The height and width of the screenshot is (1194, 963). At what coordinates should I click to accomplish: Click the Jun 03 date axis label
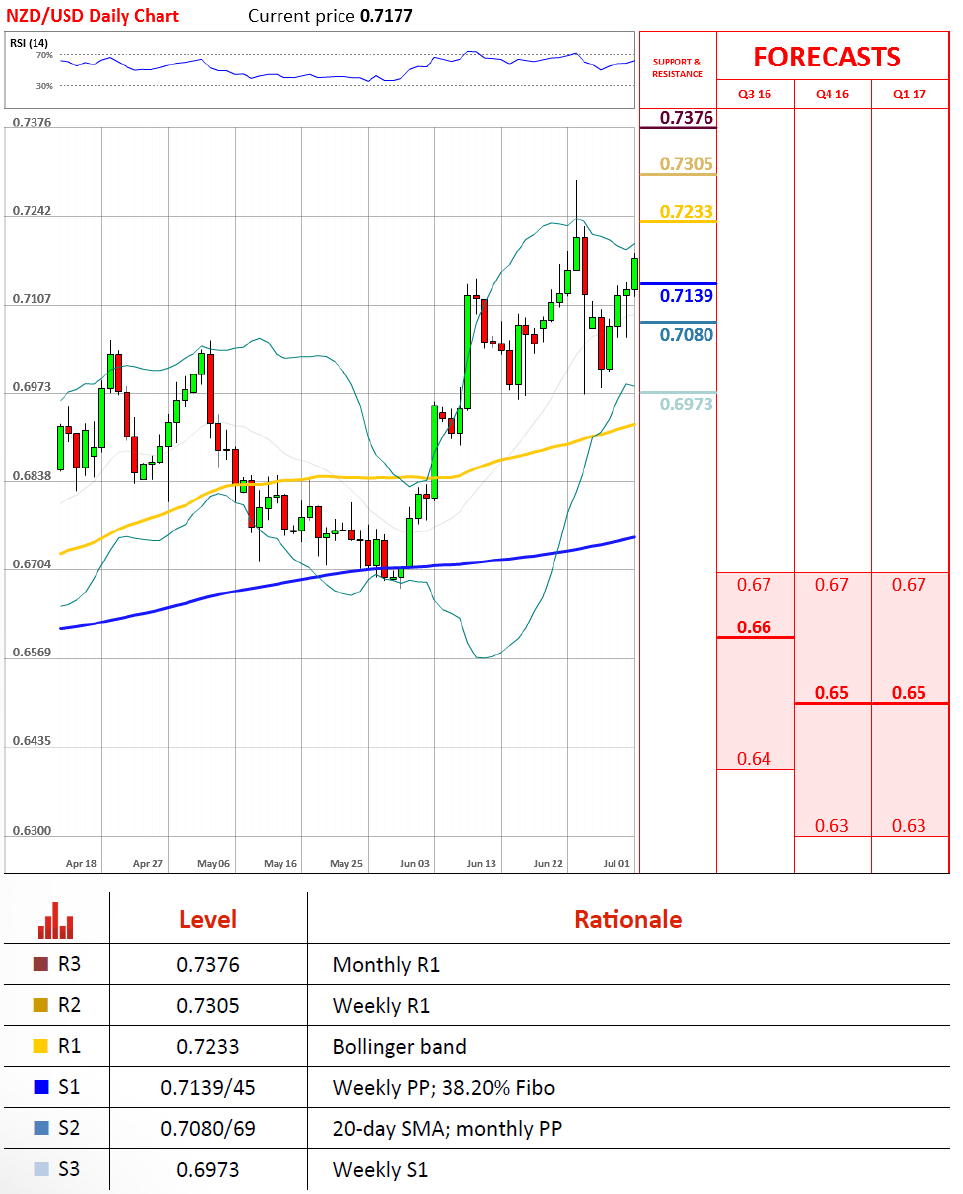coord(415,864)
